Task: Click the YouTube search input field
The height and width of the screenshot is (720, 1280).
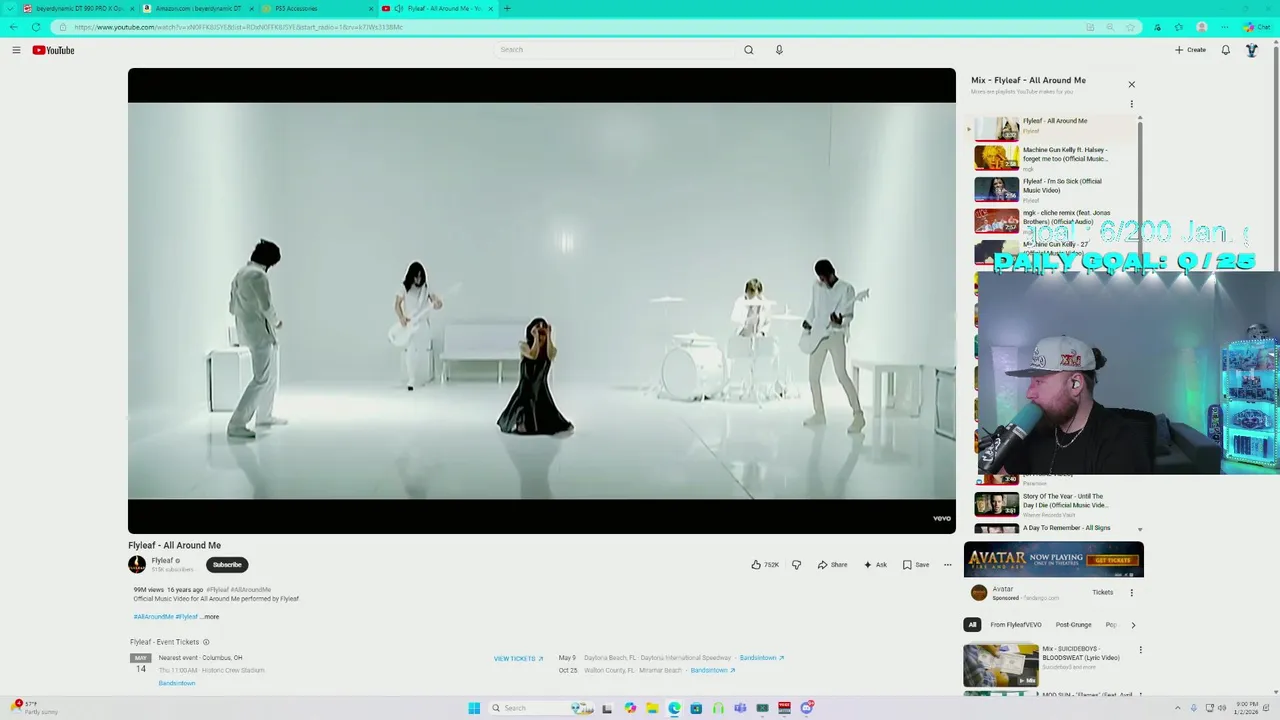Action: [615, 50]
